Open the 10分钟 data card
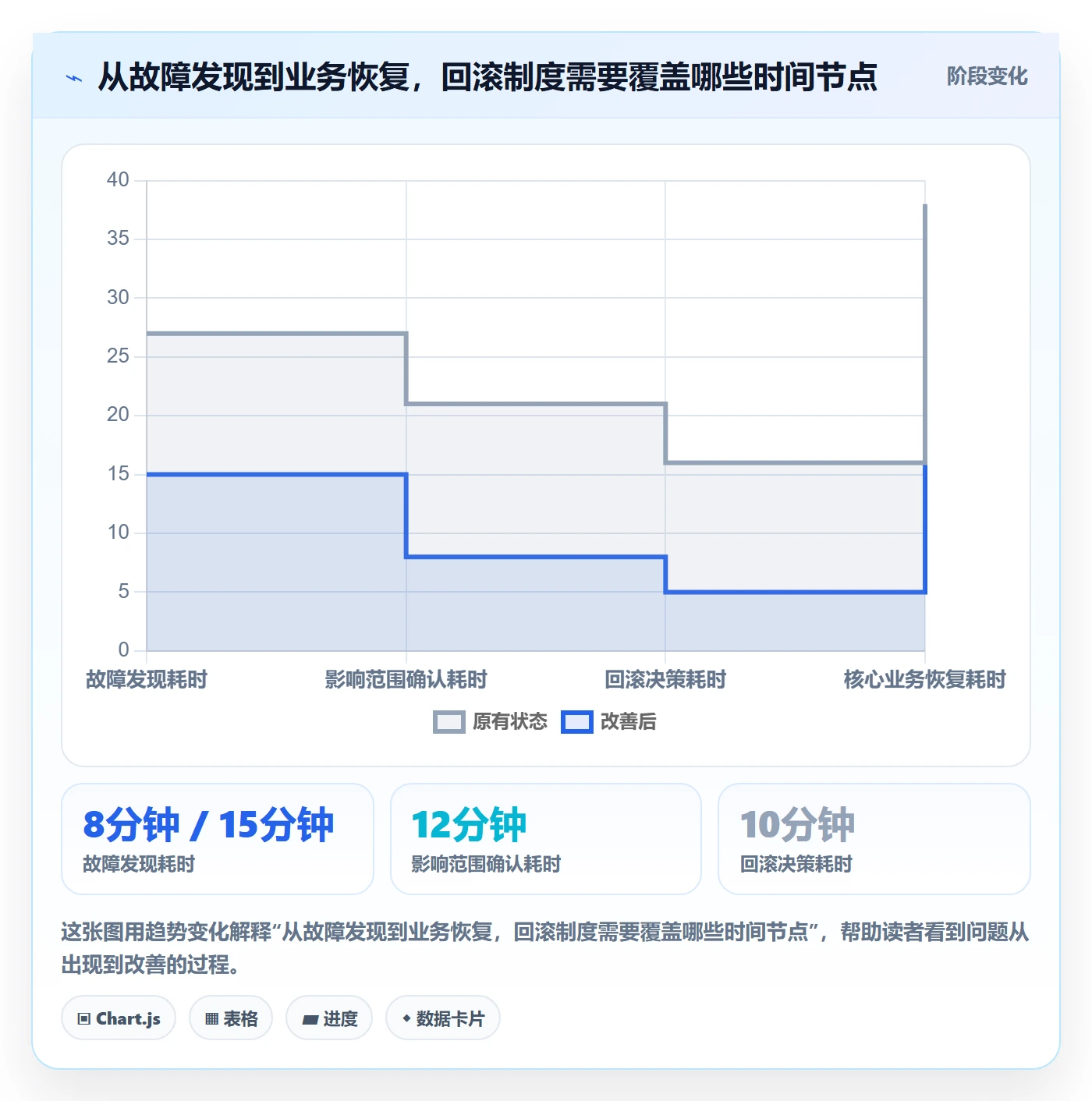This screenshot has width=1092, height=1101. pyautogui.click(x=874, y=839)
